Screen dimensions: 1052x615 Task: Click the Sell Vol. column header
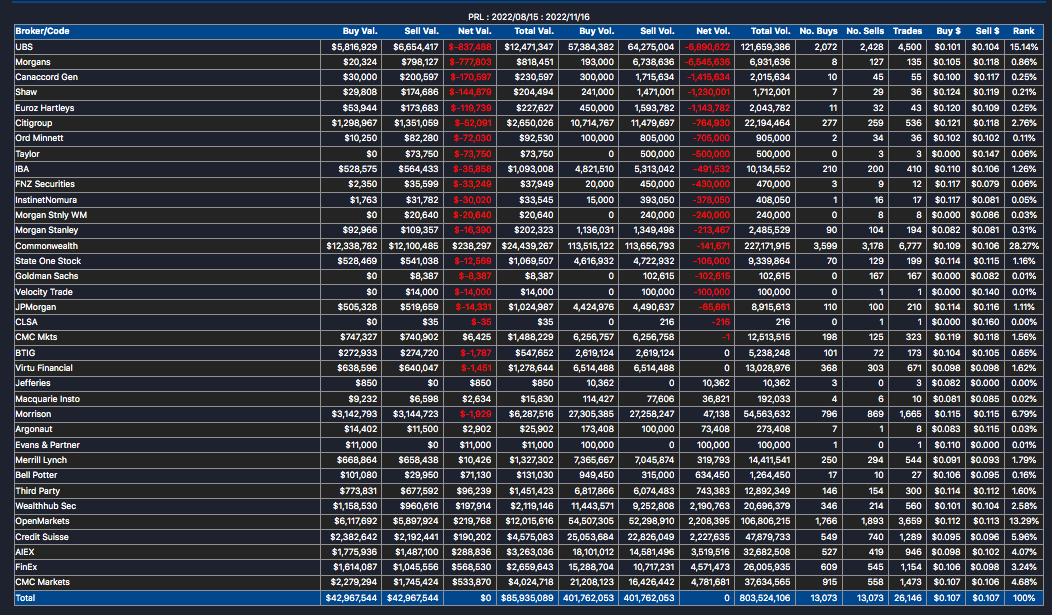(x=657, y=31)
